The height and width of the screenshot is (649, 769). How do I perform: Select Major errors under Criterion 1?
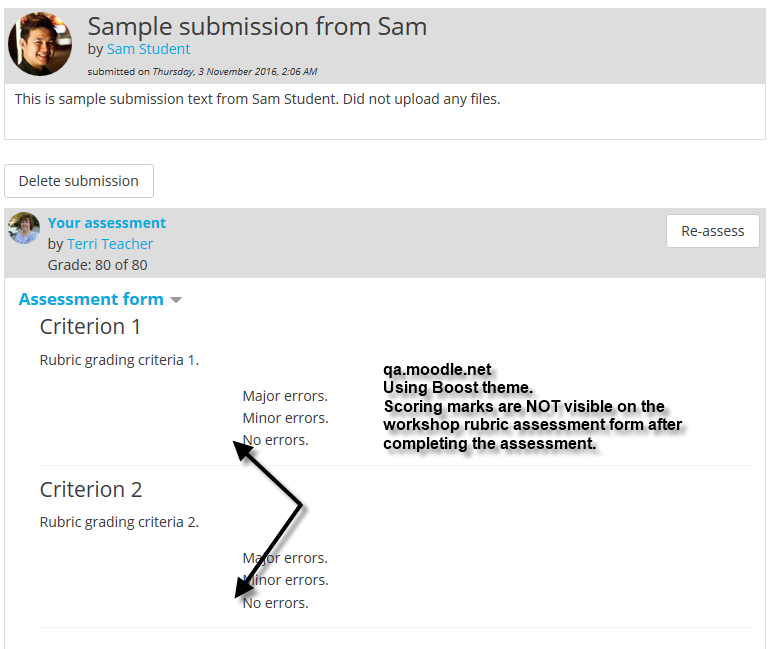(x=285, y=396)
